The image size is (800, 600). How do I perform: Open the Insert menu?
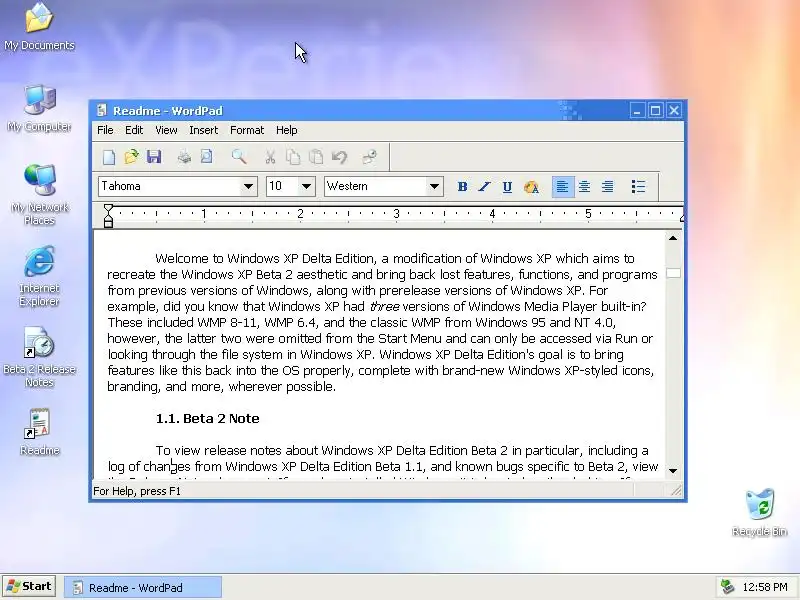(204, 130)
